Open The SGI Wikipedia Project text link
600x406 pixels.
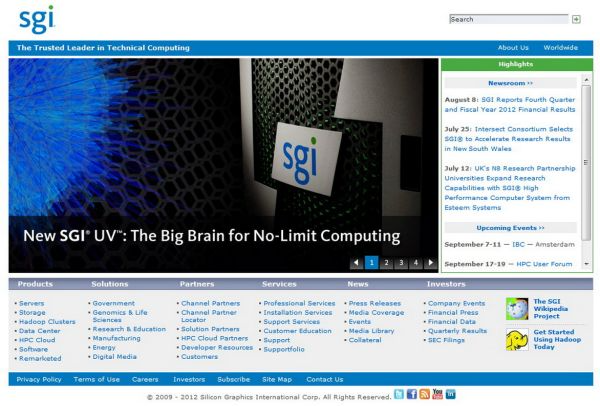(551, 309)
